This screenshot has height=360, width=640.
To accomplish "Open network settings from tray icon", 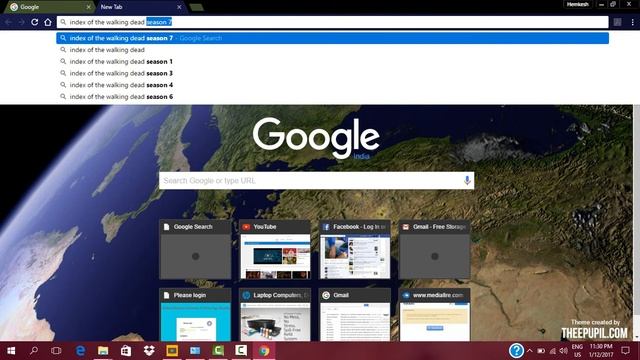I will [x=553, y=351].
